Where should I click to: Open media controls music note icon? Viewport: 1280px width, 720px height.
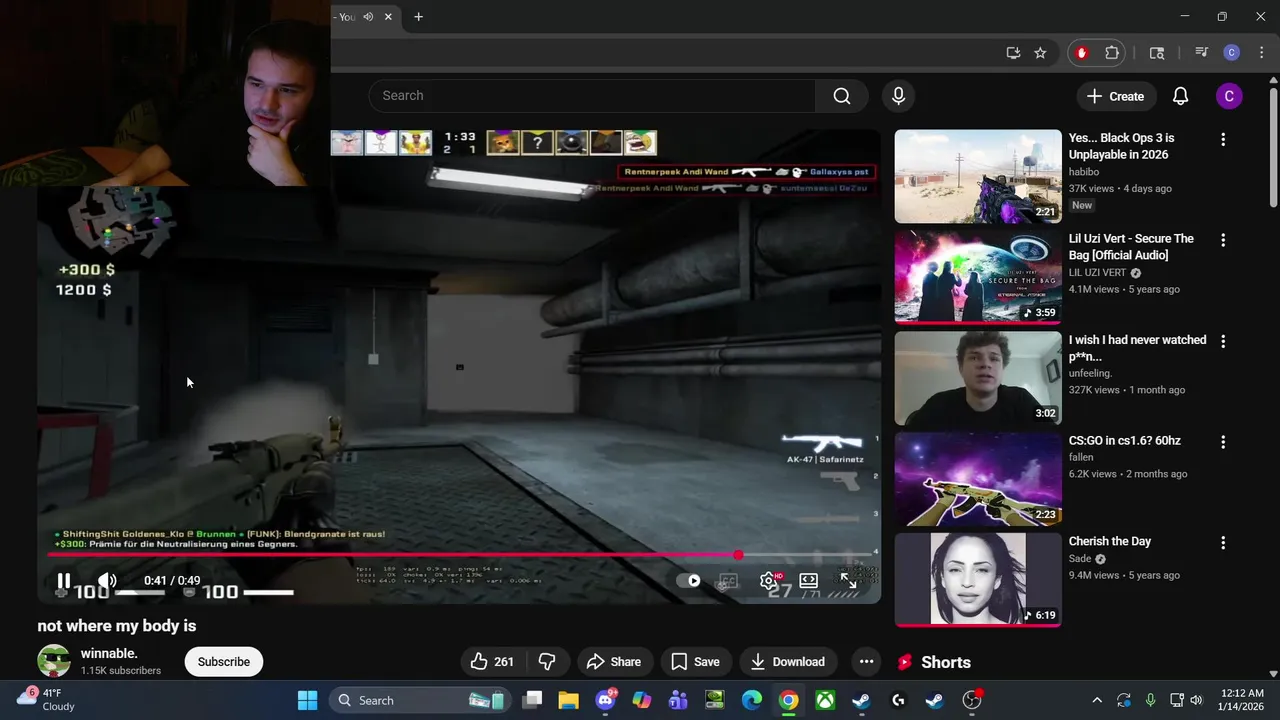[1202, 53]
